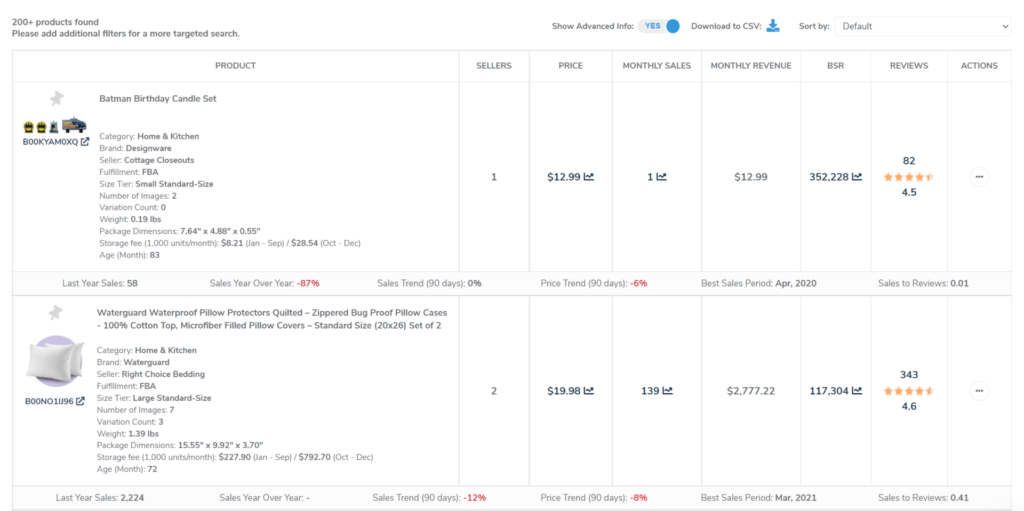Pin the Batman Birthday Candle Set product

[57, 98]
